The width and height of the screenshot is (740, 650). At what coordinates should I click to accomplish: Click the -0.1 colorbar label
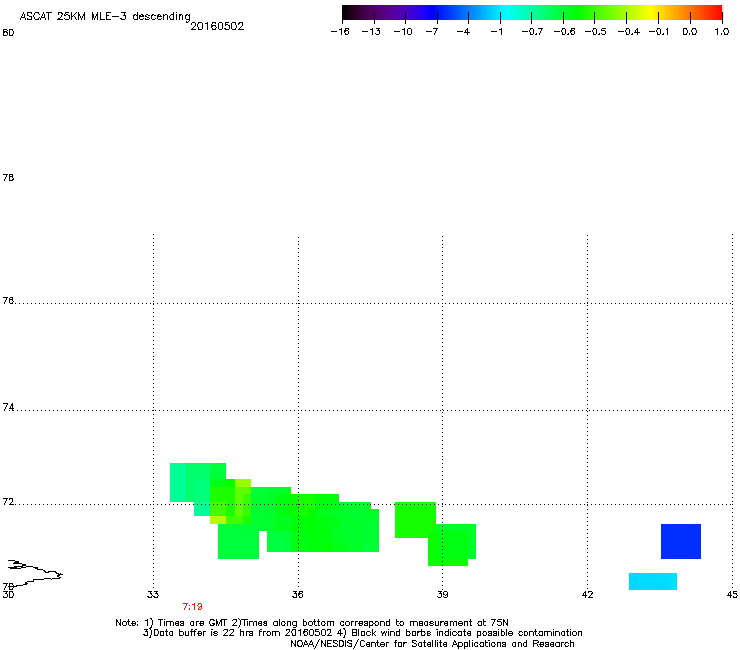click(x=659, y=32)
